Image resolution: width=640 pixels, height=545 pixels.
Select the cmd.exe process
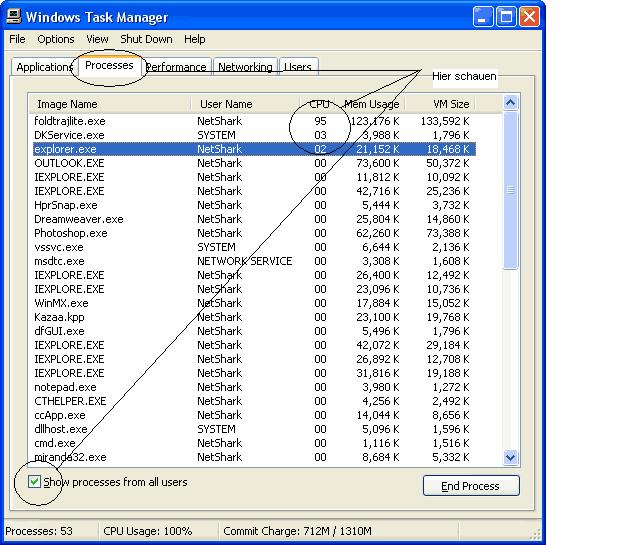pyautogui.click(x=254, y=443)
